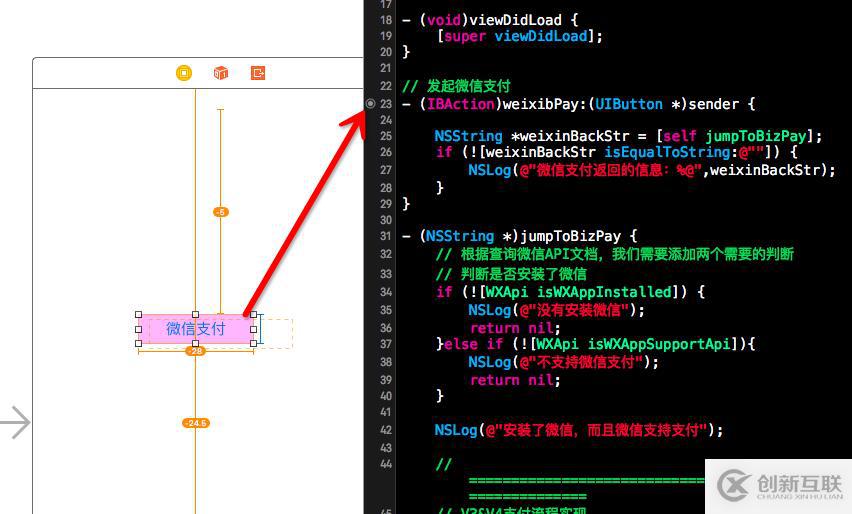Click the storyboard entry point arrow
This screenshot has height=514, width=852.
(15, 422)
